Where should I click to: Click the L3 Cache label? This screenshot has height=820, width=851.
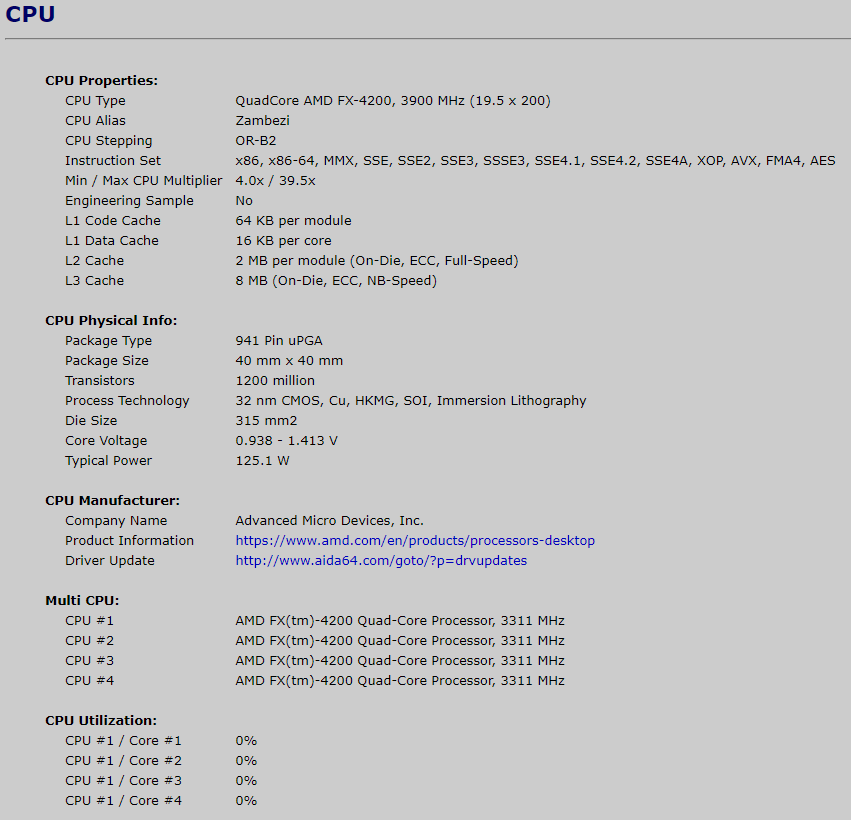[94, 281]
